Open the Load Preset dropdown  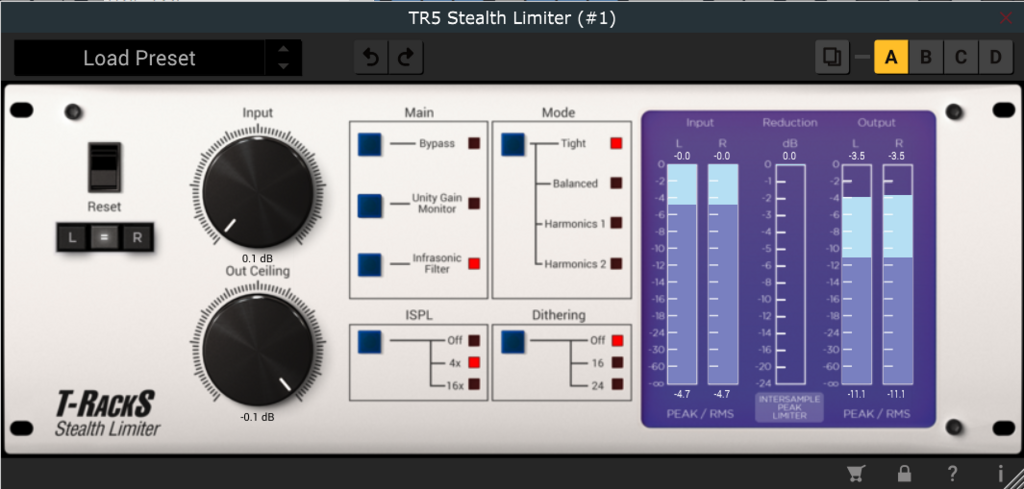tap(139, 58)
